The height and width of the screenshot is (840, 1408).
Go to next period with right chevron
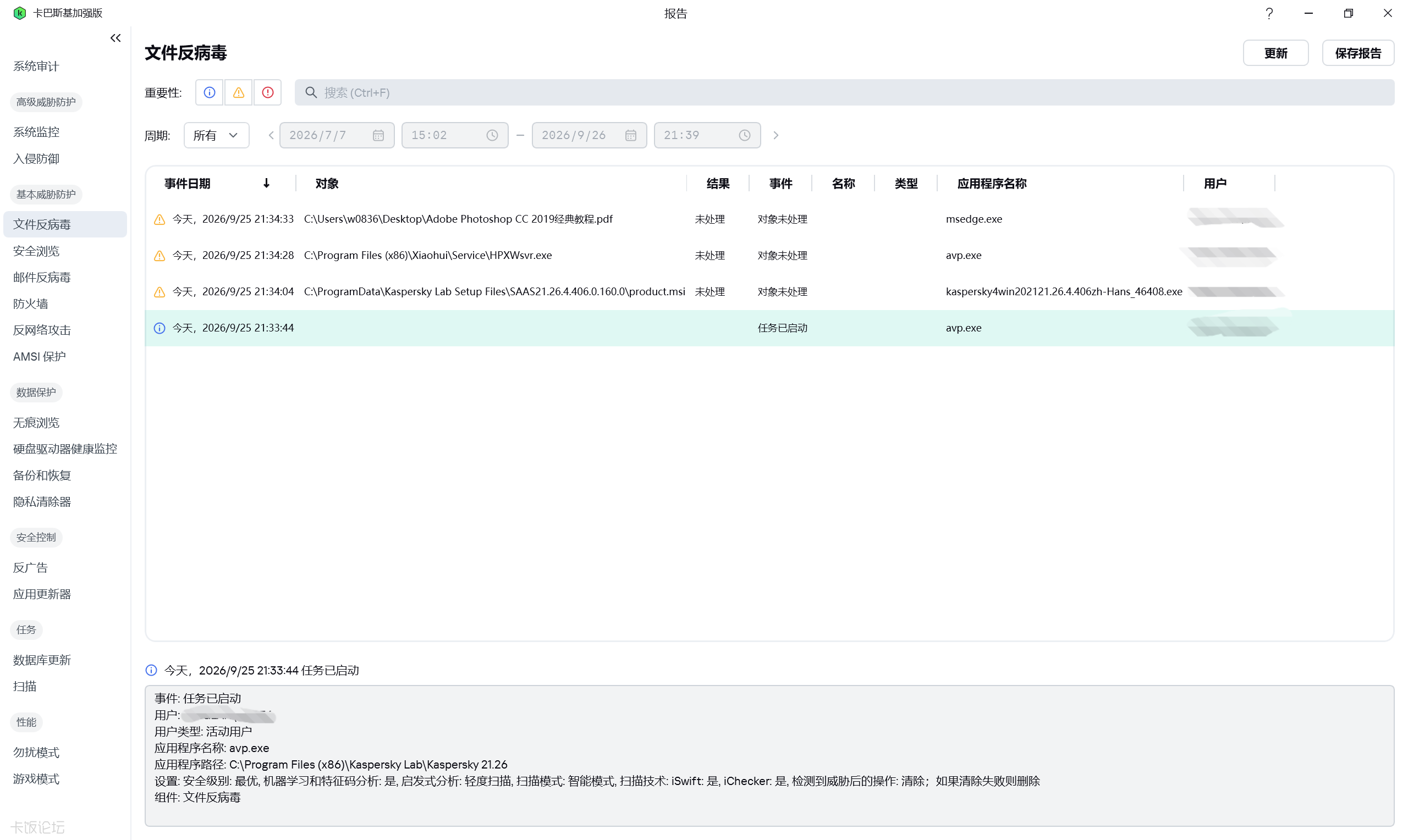(776, 135)
